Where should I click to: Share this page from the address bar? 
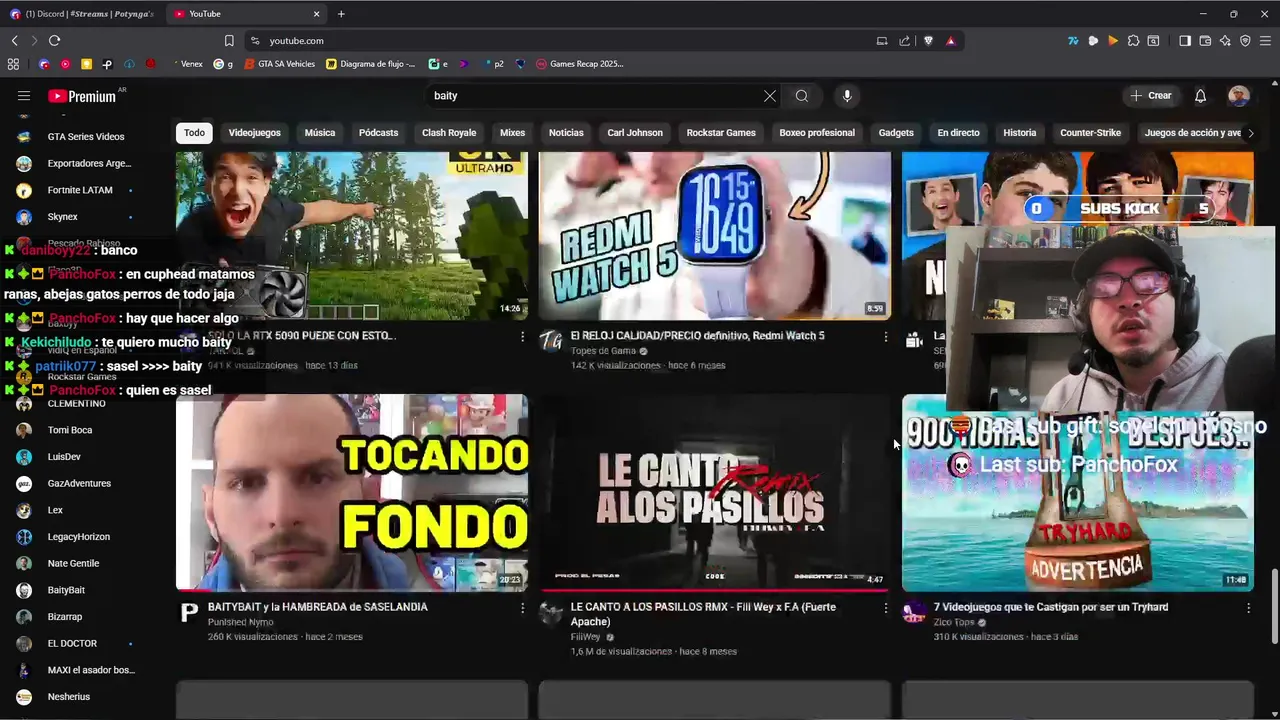point(904,41)
